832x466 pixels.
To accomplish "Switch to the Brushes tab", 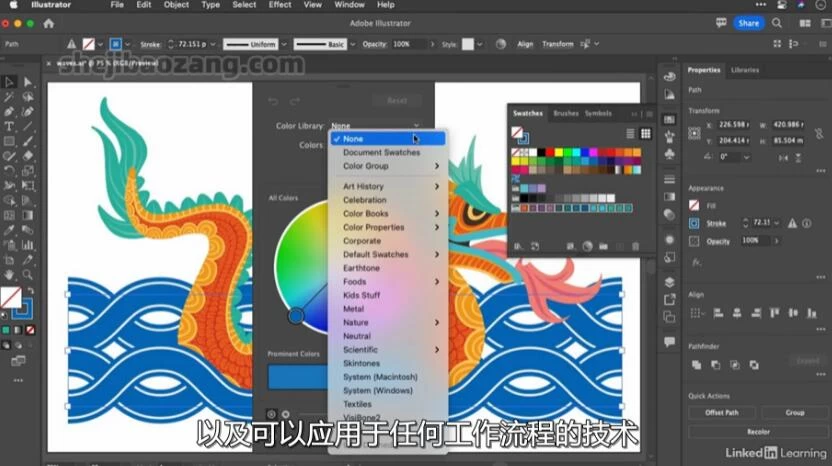I will click(x=566, y=114).
